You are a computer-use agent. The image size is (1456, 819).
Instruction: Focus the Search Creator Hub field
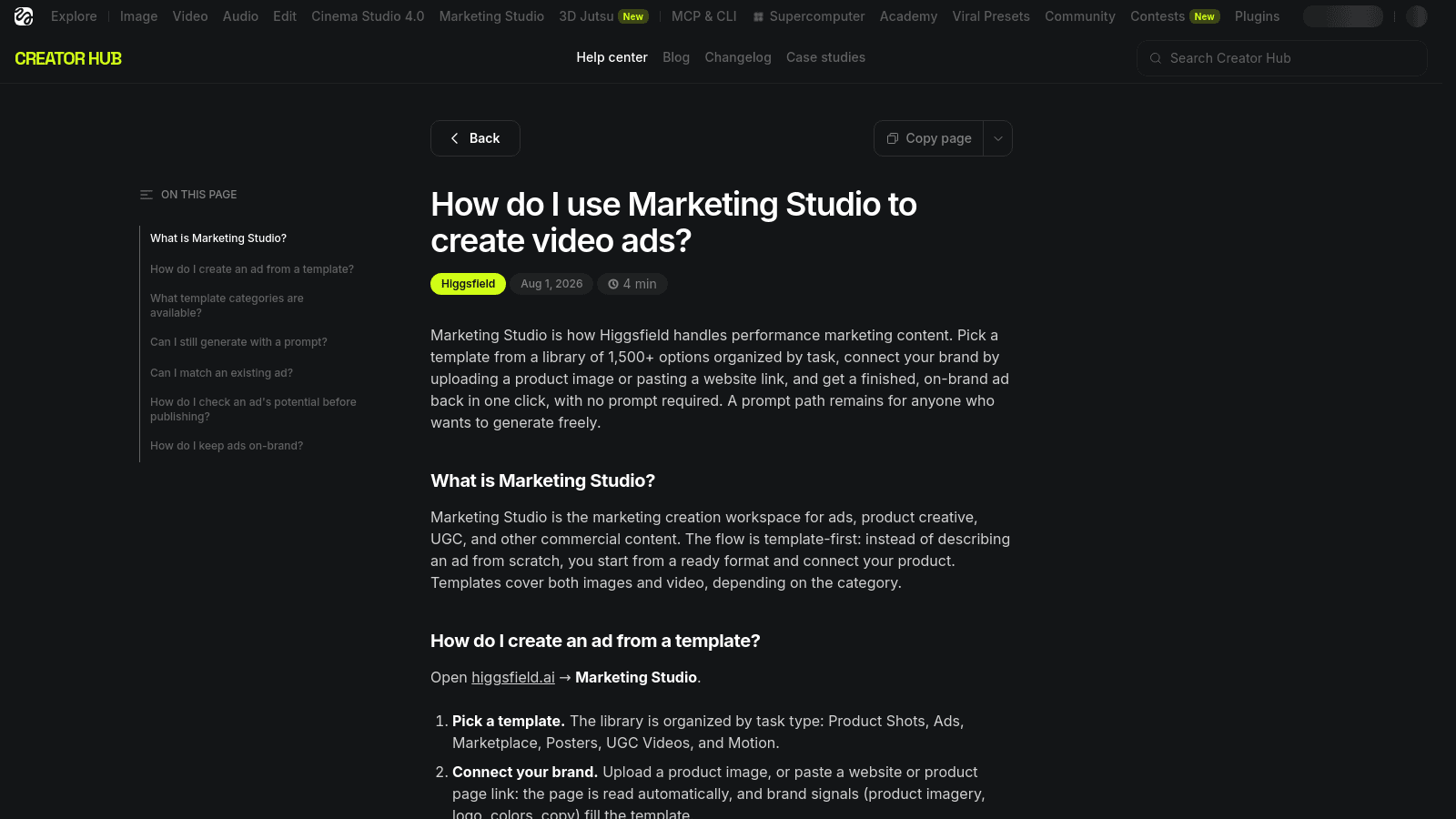pos(1281,58)
